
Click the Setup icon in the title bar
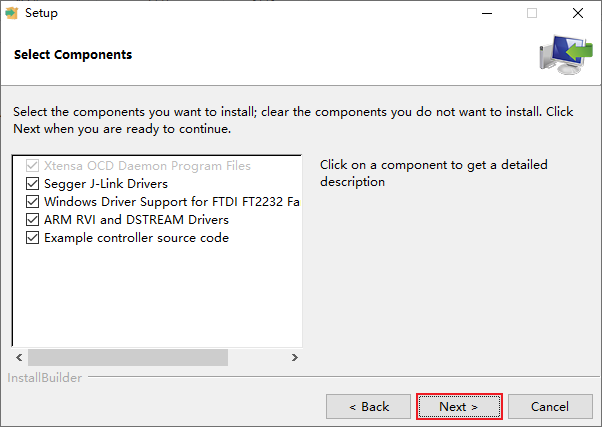(11, 13)
